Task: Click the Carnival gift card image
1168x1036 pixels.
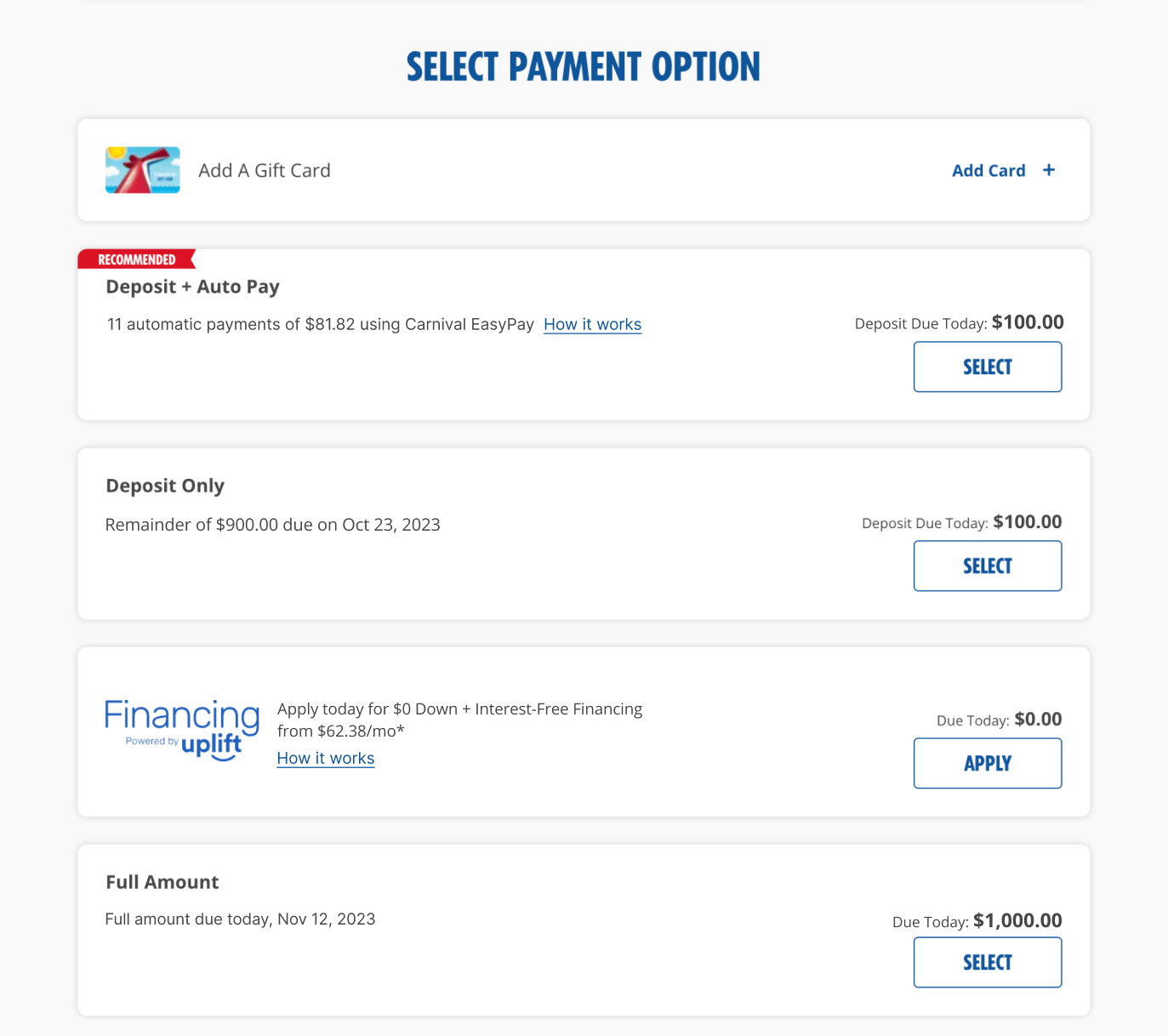Action: pos(142,170)
